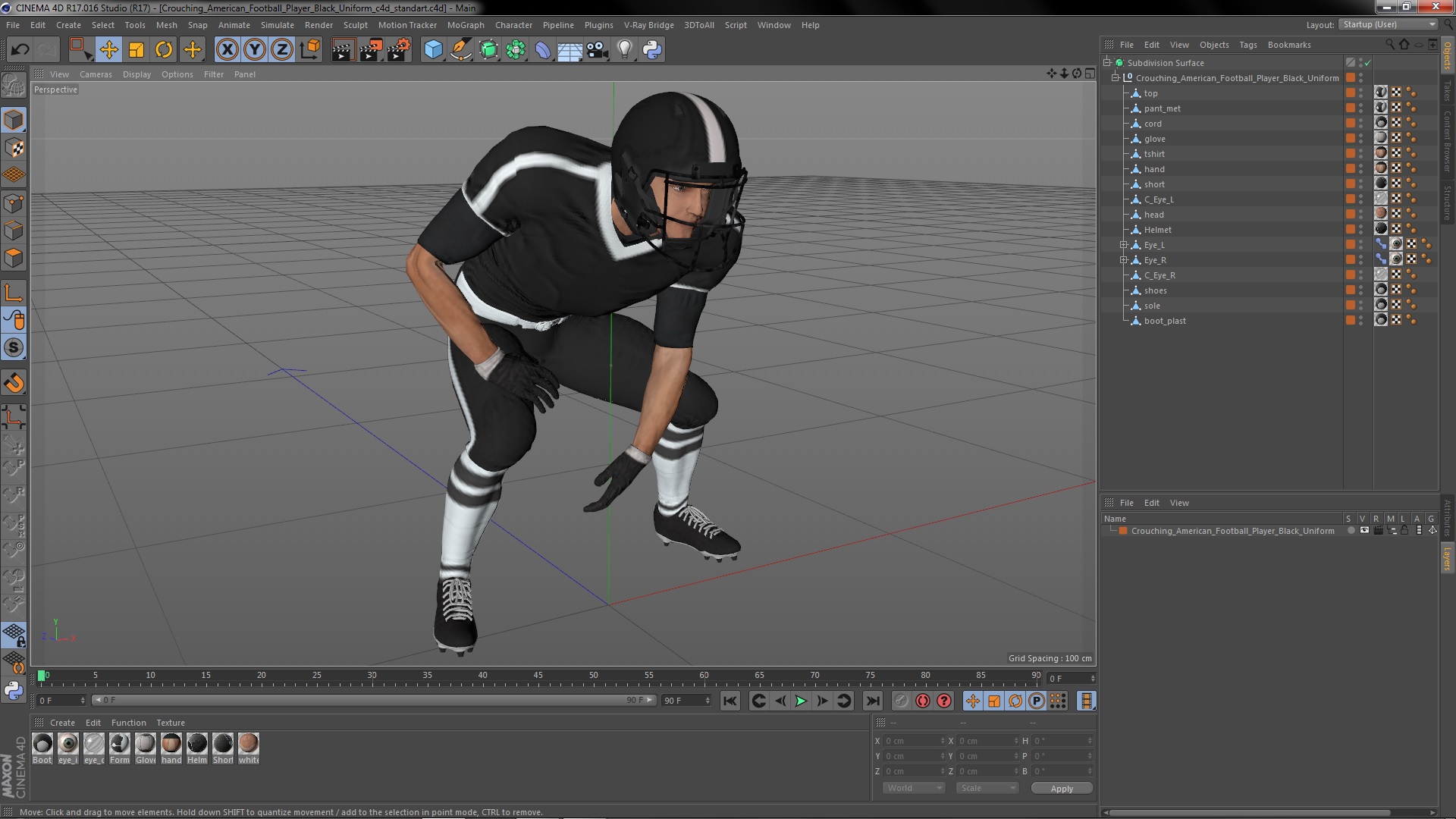
Task: Click Make Editable icon in left sidebar
Action: tap(14, 86)
